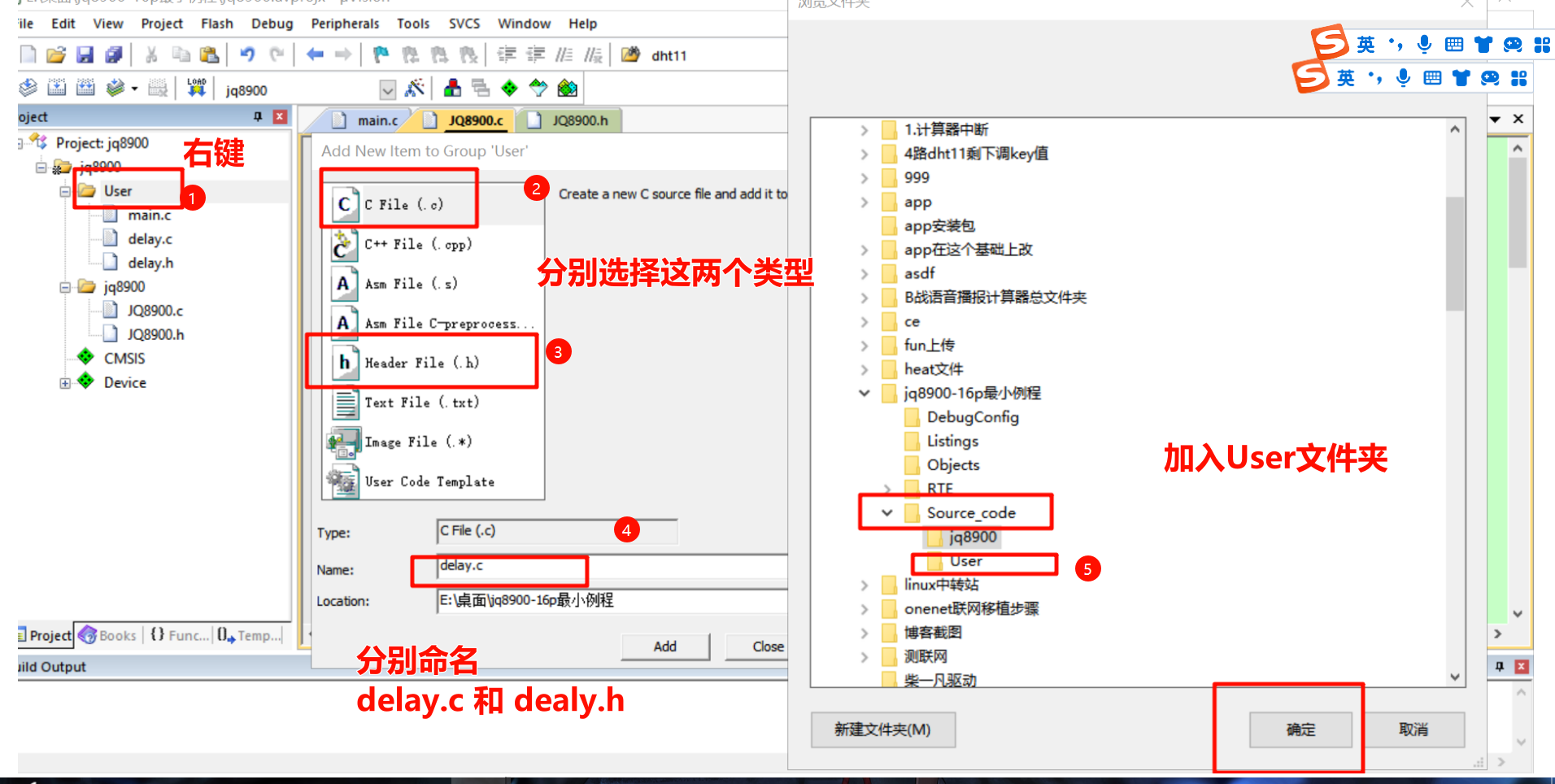
Task: Click the Batch Build icon
Action: 115,88
